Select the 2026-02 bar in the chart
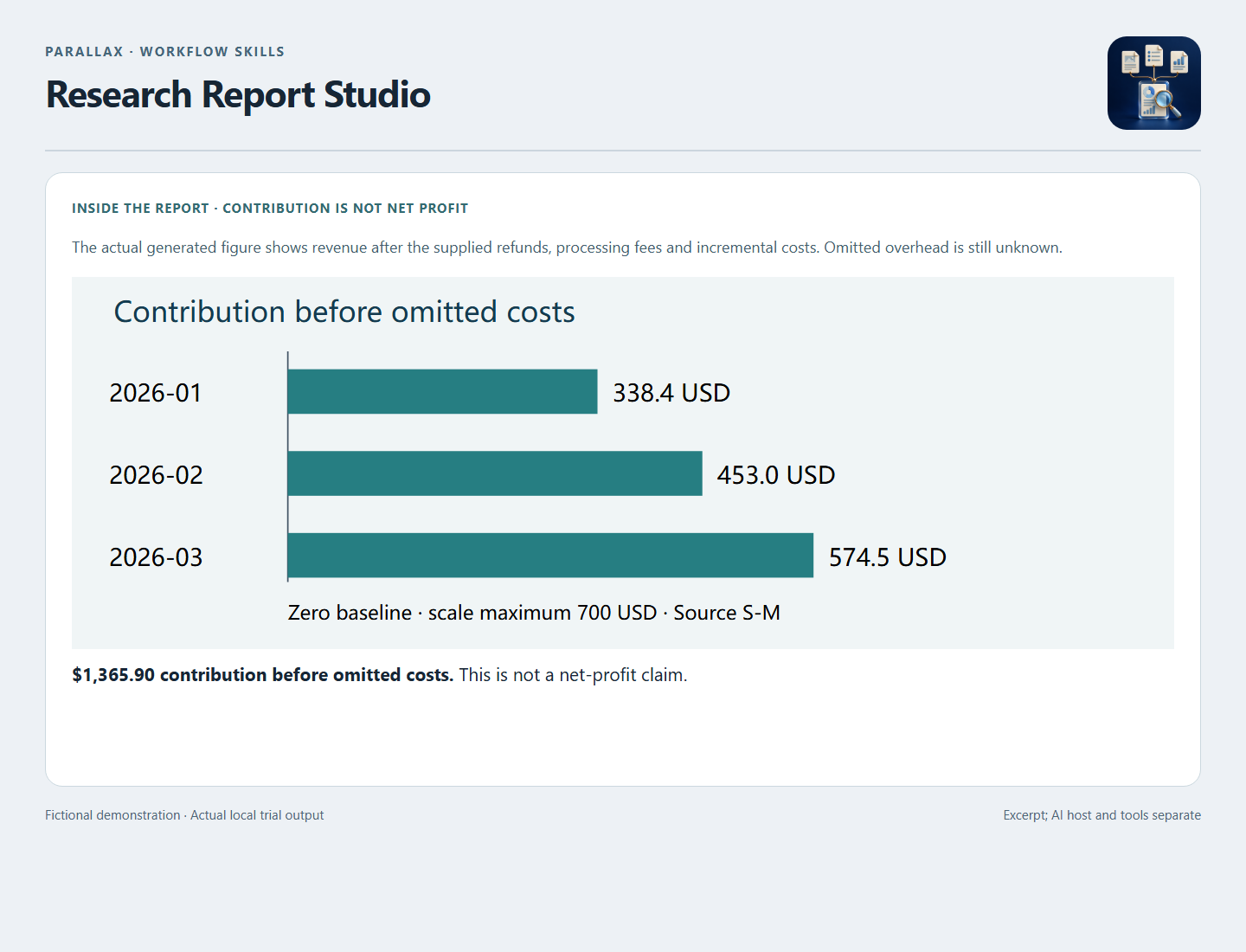The image size is (1246, 952). click(495, 473)
